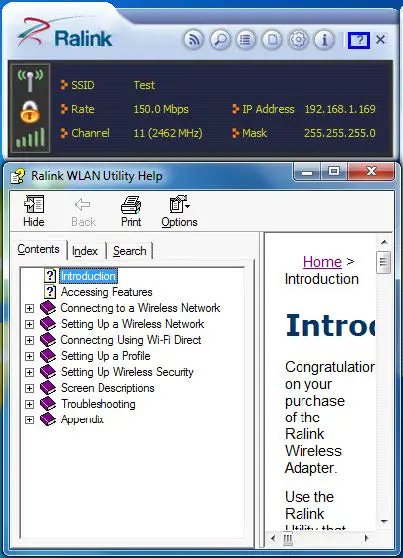Open the gear settings icon in Ralink toolbar
The image size is (403, 558).
298,40
